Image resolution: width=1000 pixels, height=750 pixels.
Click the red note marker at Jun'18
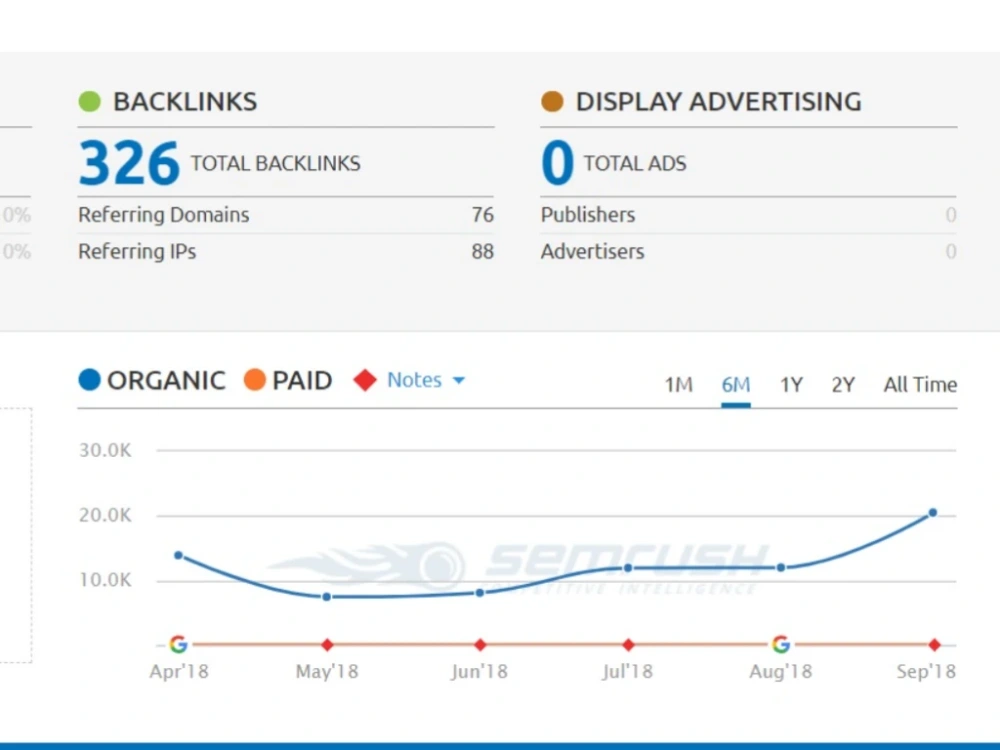tap(480, 645)
